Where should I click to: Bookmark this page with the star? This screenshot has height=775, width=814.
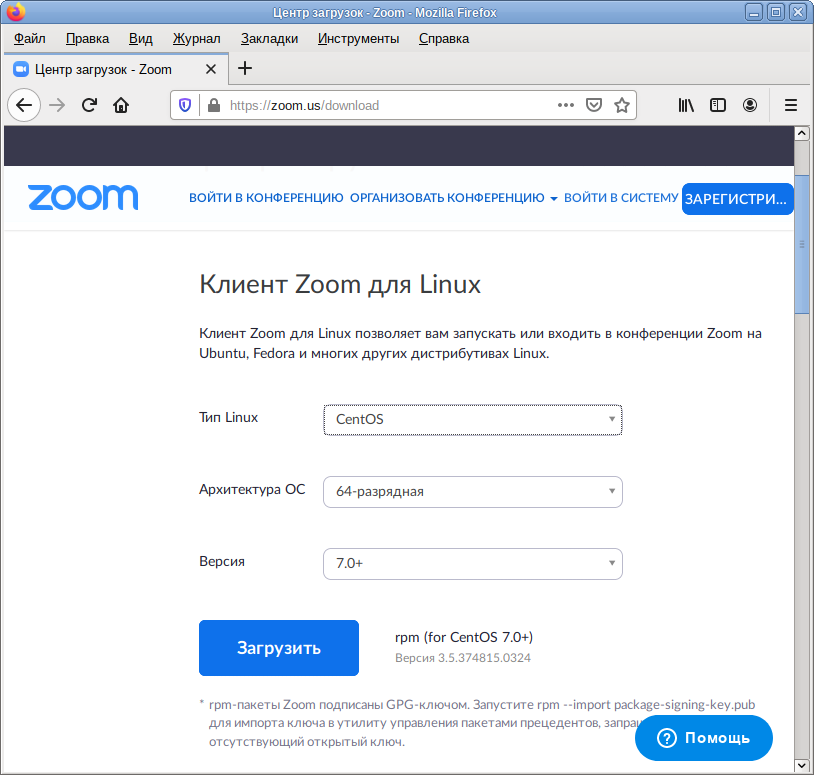[621, 105]
